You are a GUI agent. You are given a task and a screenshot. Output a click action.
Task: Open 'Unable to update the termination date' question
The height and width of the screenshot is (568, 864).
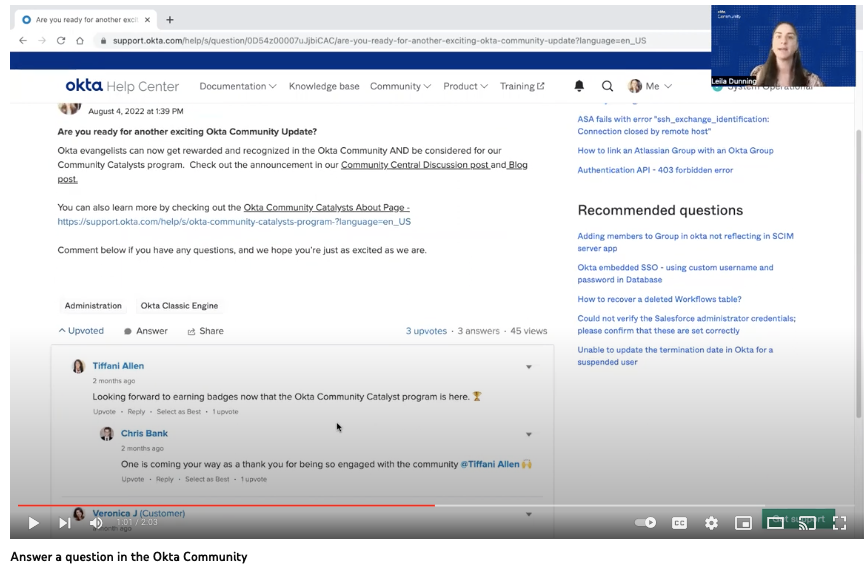coord(675,356)
